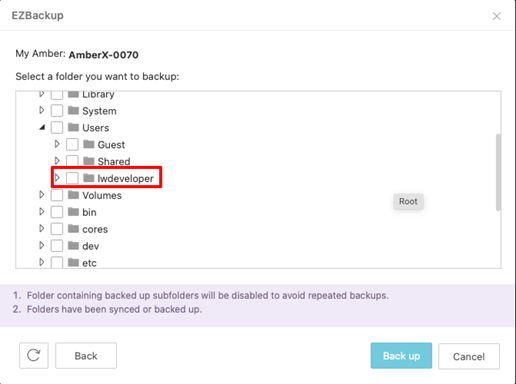
Task: Go to previous step with Back
Action: [x=86, y=356]
